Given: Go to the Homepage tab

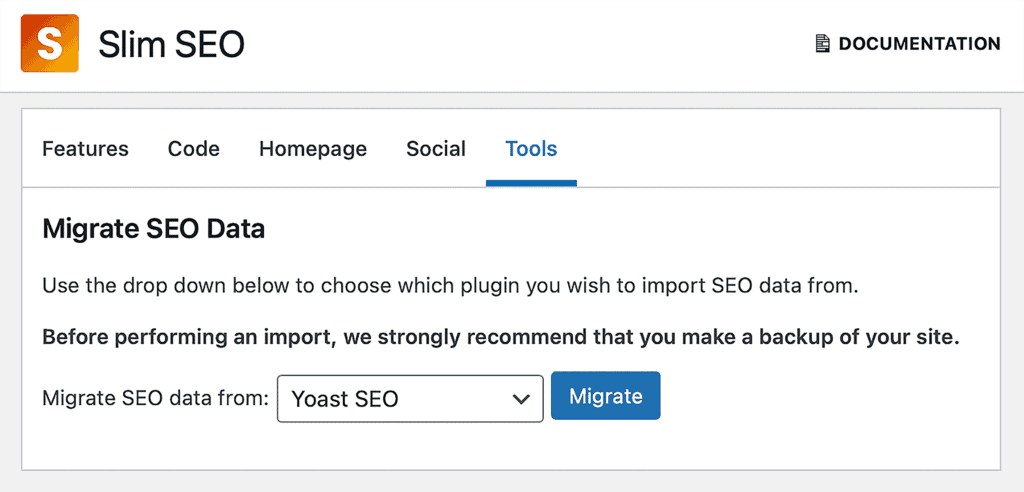Looking at the screenshot, I should [313, 149].
